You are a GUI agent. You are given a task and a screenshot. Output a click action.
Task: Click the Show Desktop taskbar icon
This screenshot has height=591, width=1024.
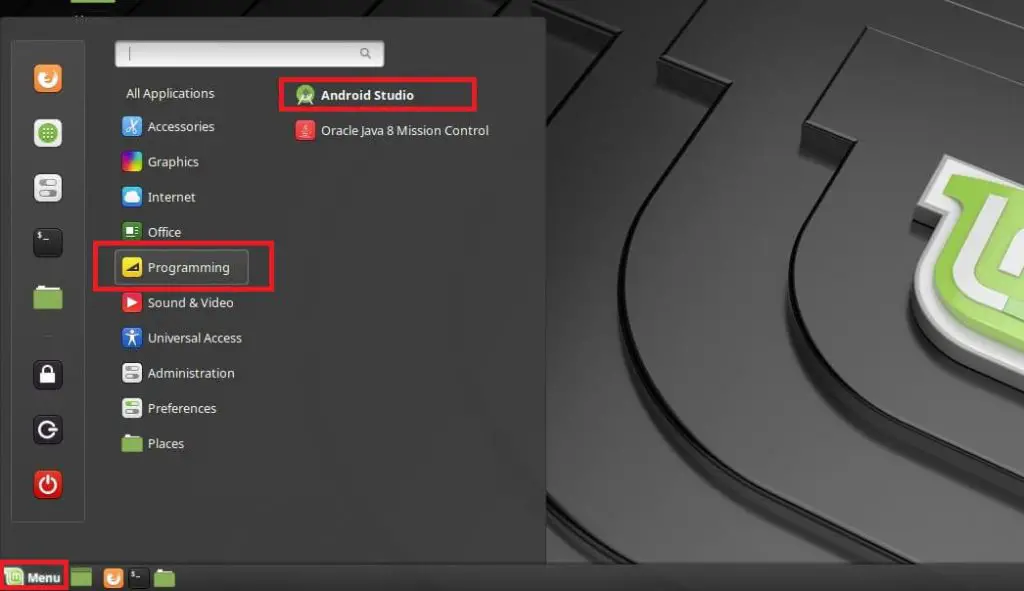click(x=82, y=577)
